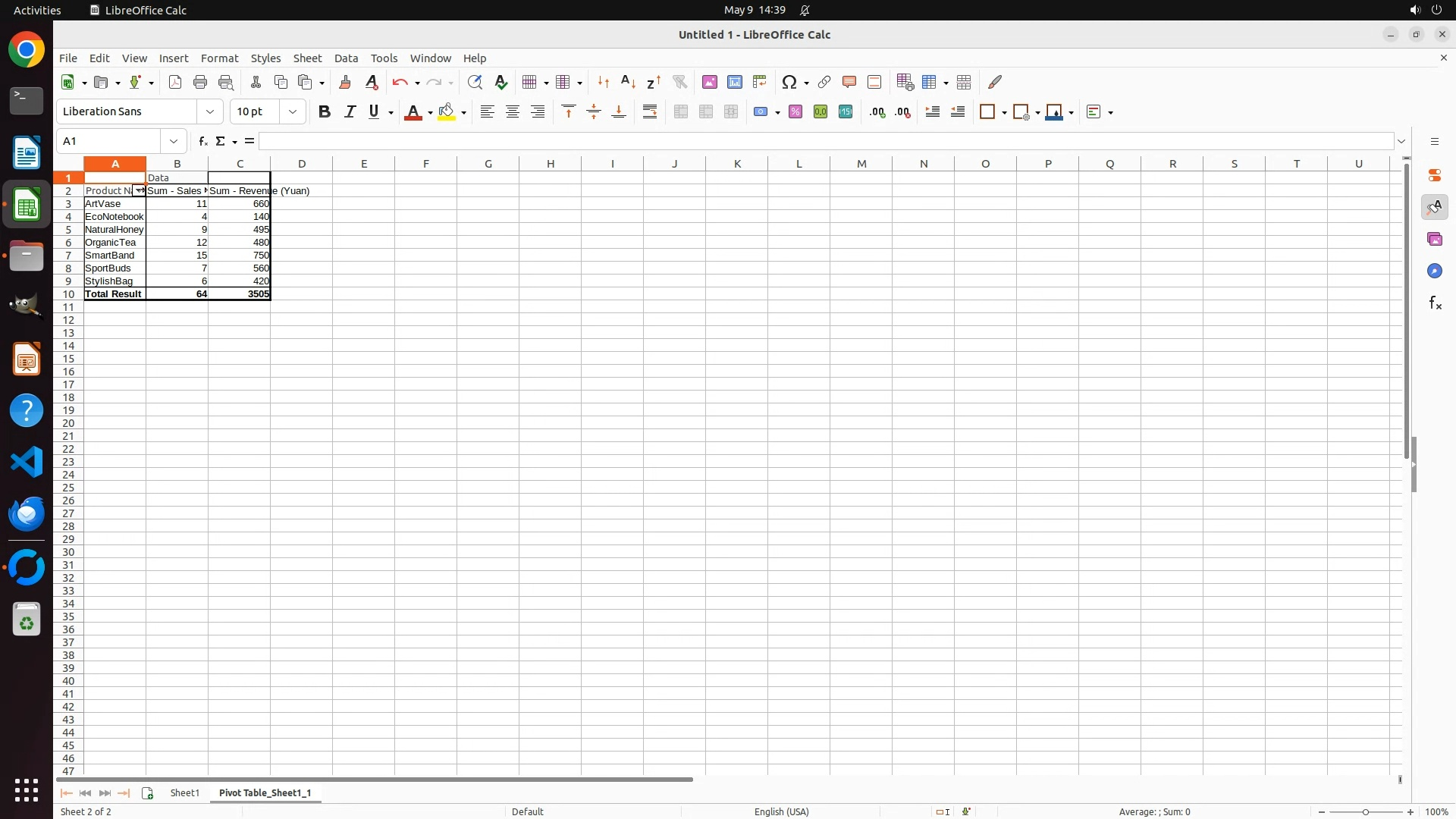
Task: Click into the formula input line
Action: [x=825, y=141]
